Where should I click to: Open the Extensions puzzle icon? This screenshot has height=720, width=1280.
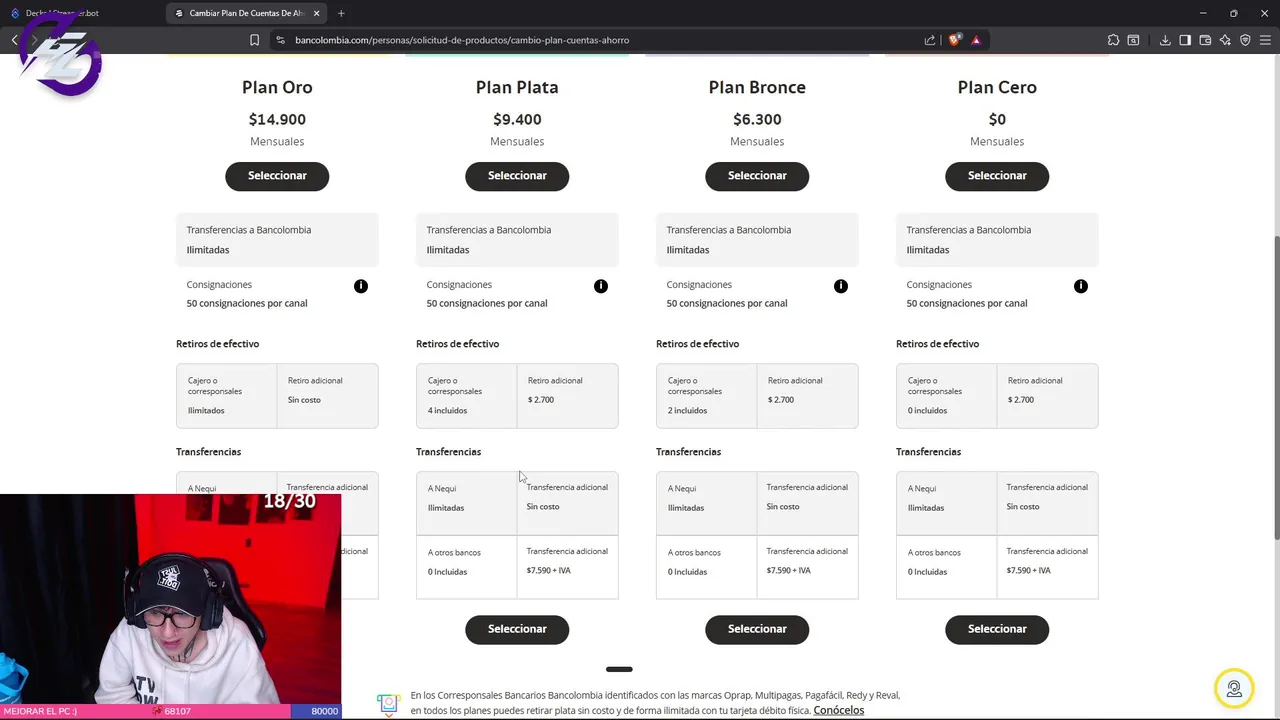(1113, 40)
